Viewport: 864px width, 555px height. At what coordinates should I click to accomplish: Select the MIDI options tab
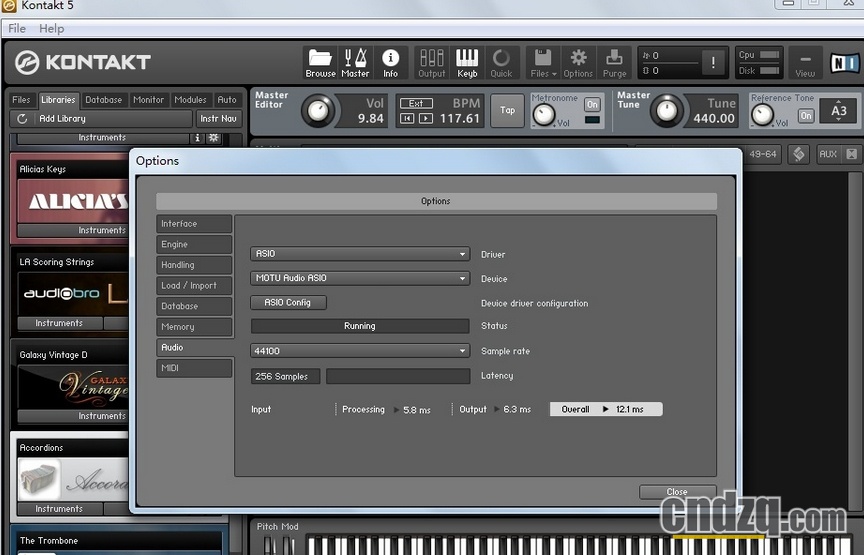194,368
